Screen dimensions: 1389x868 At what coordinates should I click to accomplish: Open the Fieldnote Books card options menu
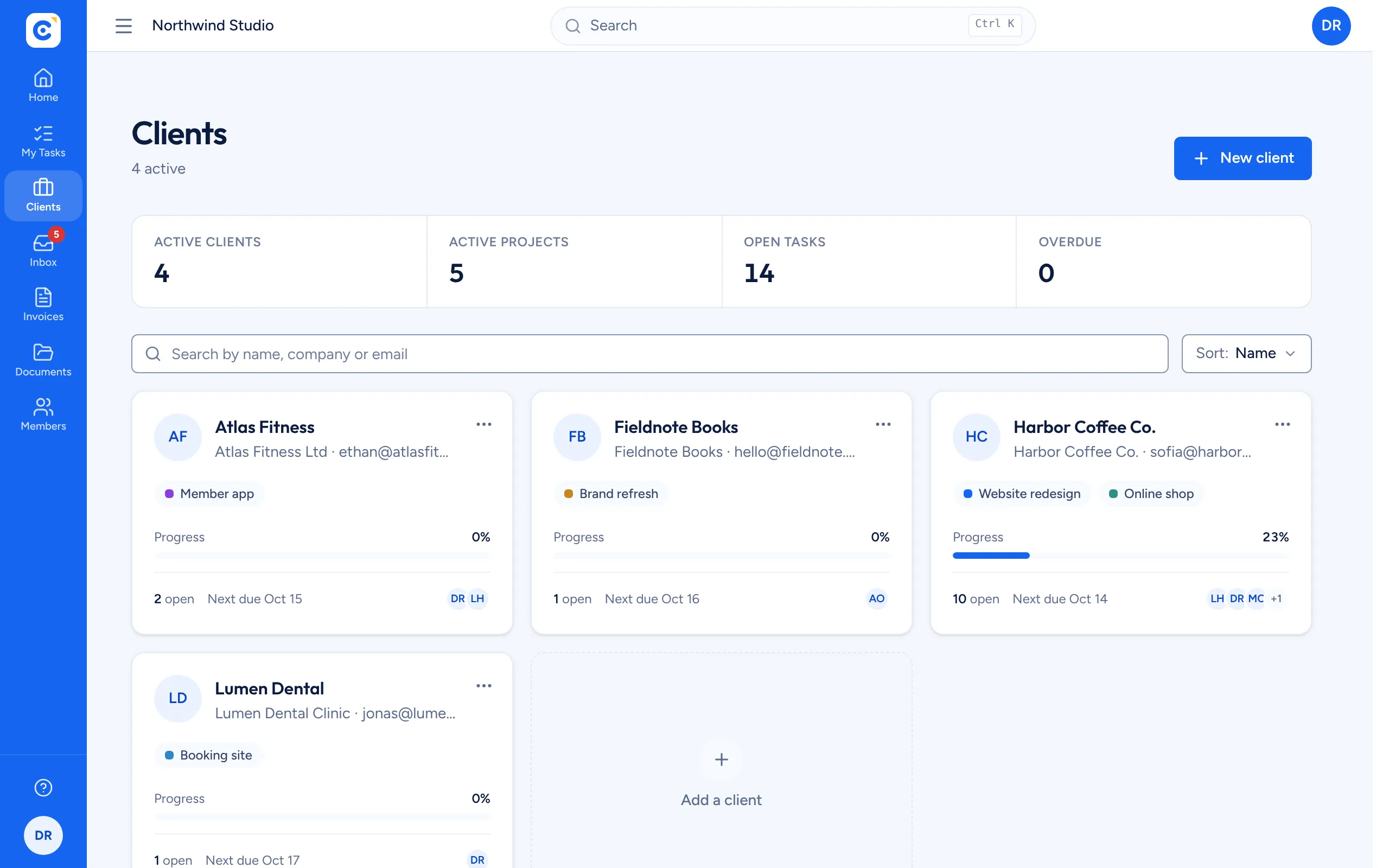(883, 424)
